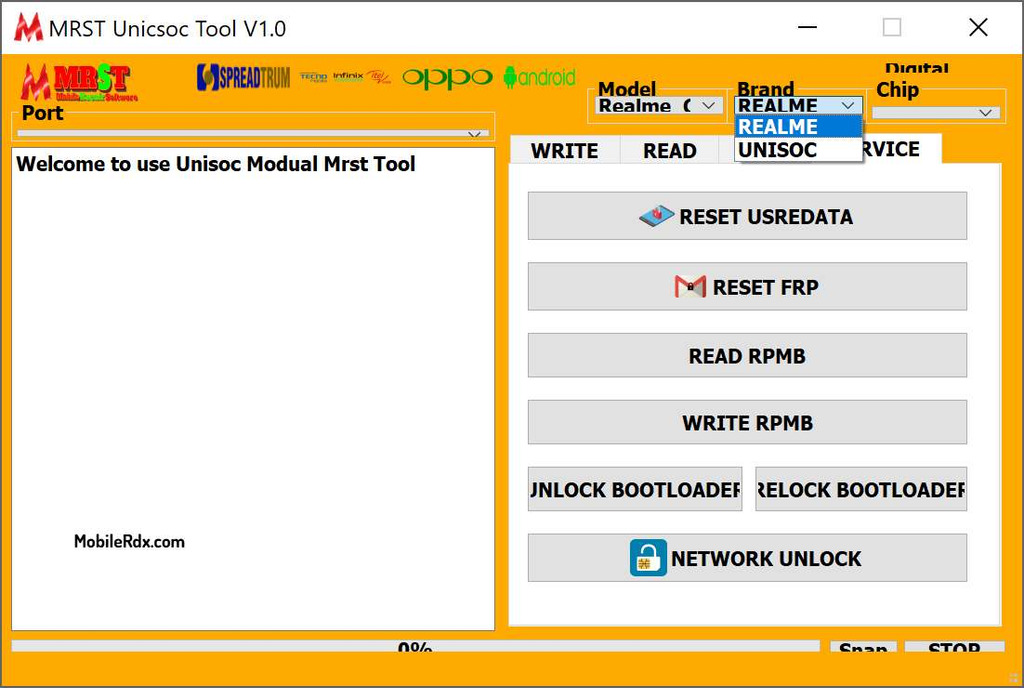Click the welcome message in log

pyautogui.click(x=216, y=163)
